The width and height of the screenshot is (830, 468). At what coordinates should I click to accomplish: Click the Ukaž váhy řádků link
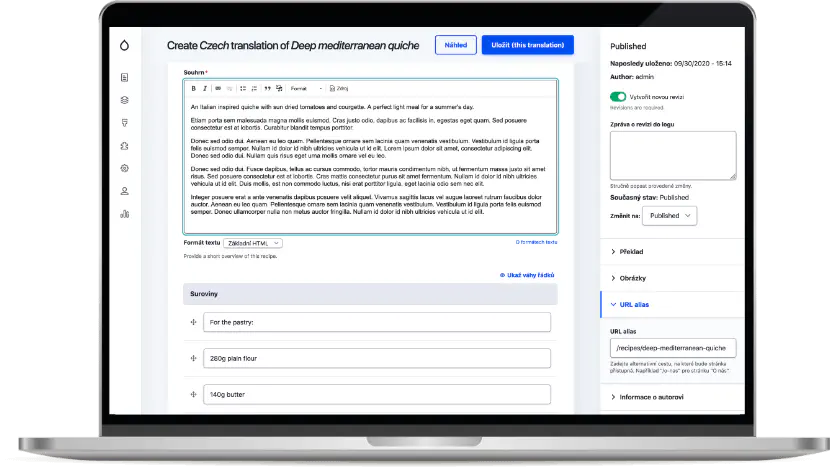[x=527, y=275]
